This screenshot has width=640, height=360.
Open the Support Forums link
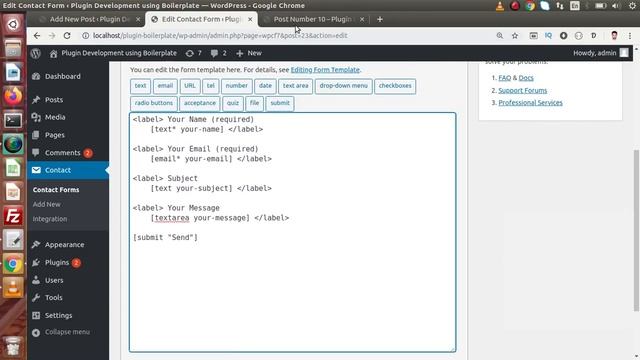point(522,90)
